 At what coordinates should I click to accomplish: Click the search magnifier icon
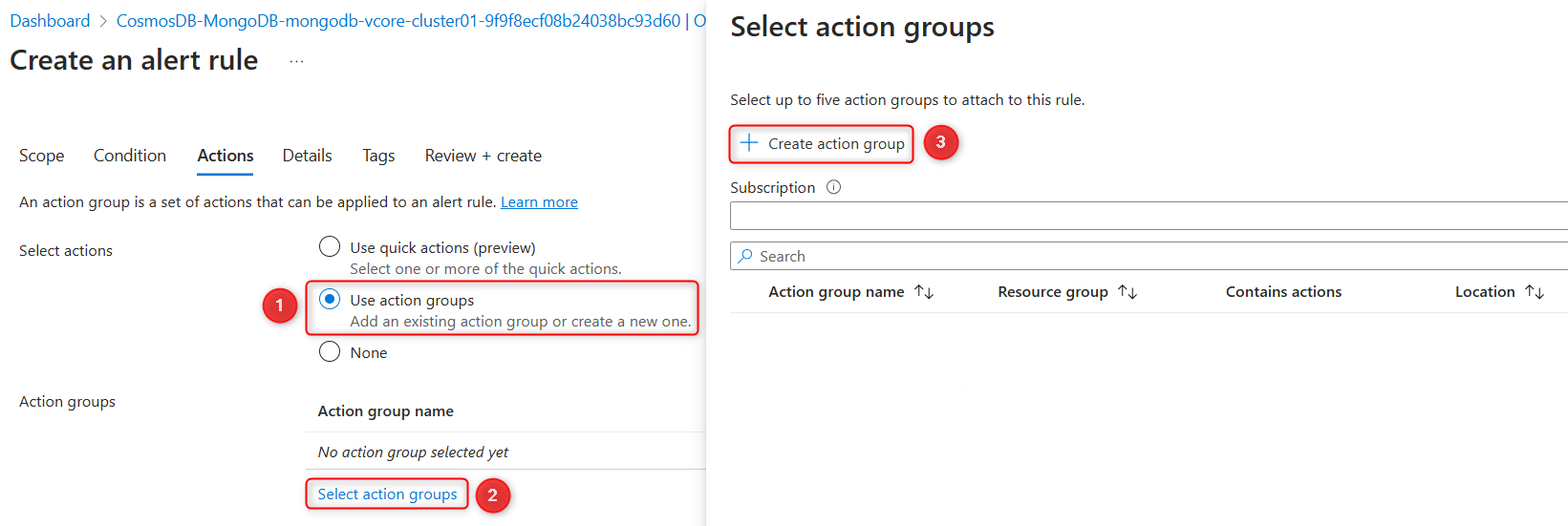point(745,256)
